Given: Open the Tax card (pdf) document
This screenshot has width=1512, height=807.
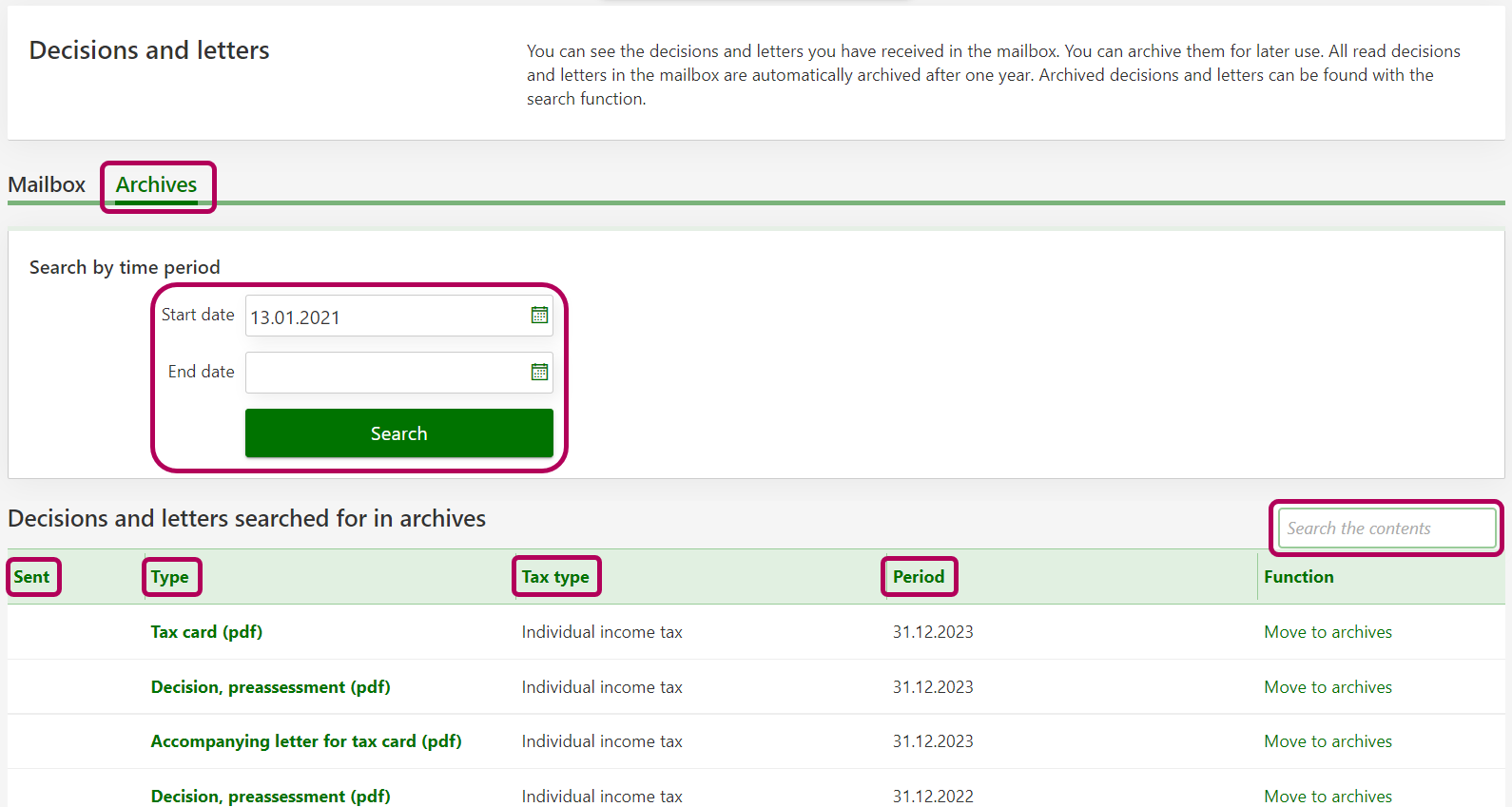Looking at the screenshot, I should point(206,632).
